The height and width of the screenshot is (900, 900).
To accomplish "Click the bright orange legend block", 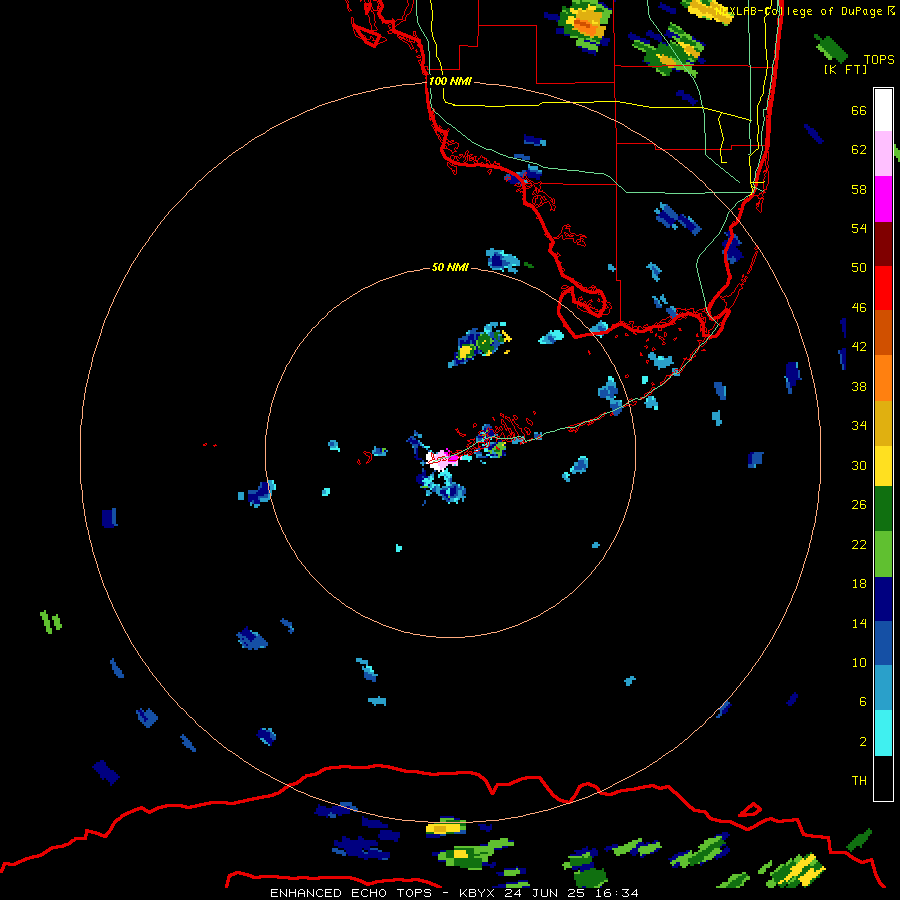I will pos(883,378).
